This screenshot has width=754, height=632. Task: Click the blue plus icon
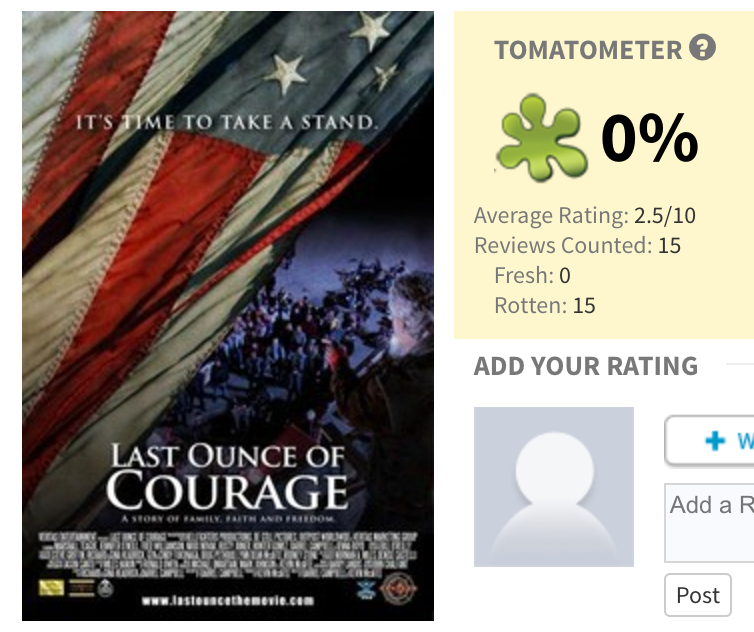pyautogui.click(x=715, y=440)
